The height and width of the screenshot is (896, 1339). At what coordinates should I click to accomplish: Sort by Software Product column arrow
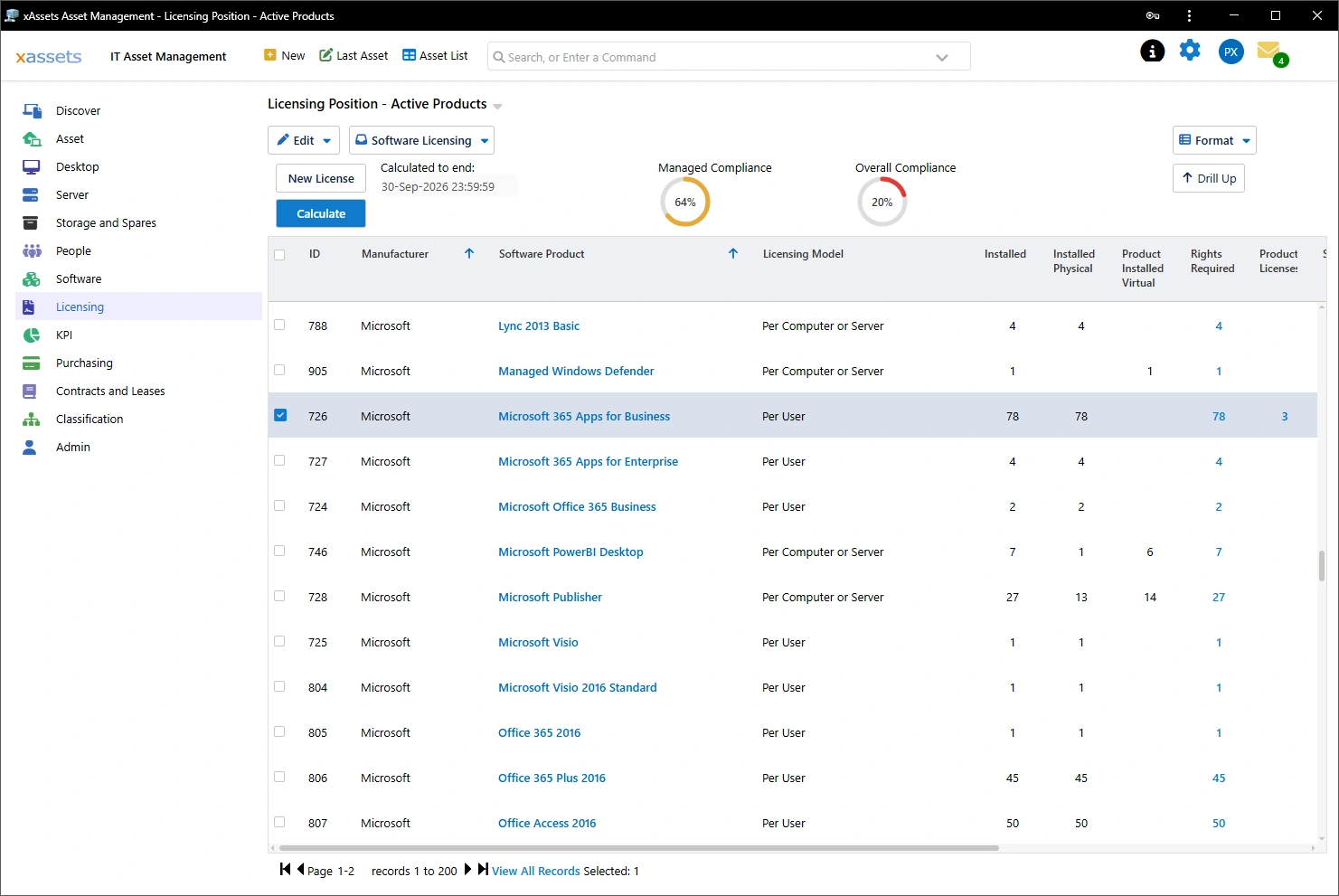click(x=733, y=254)
